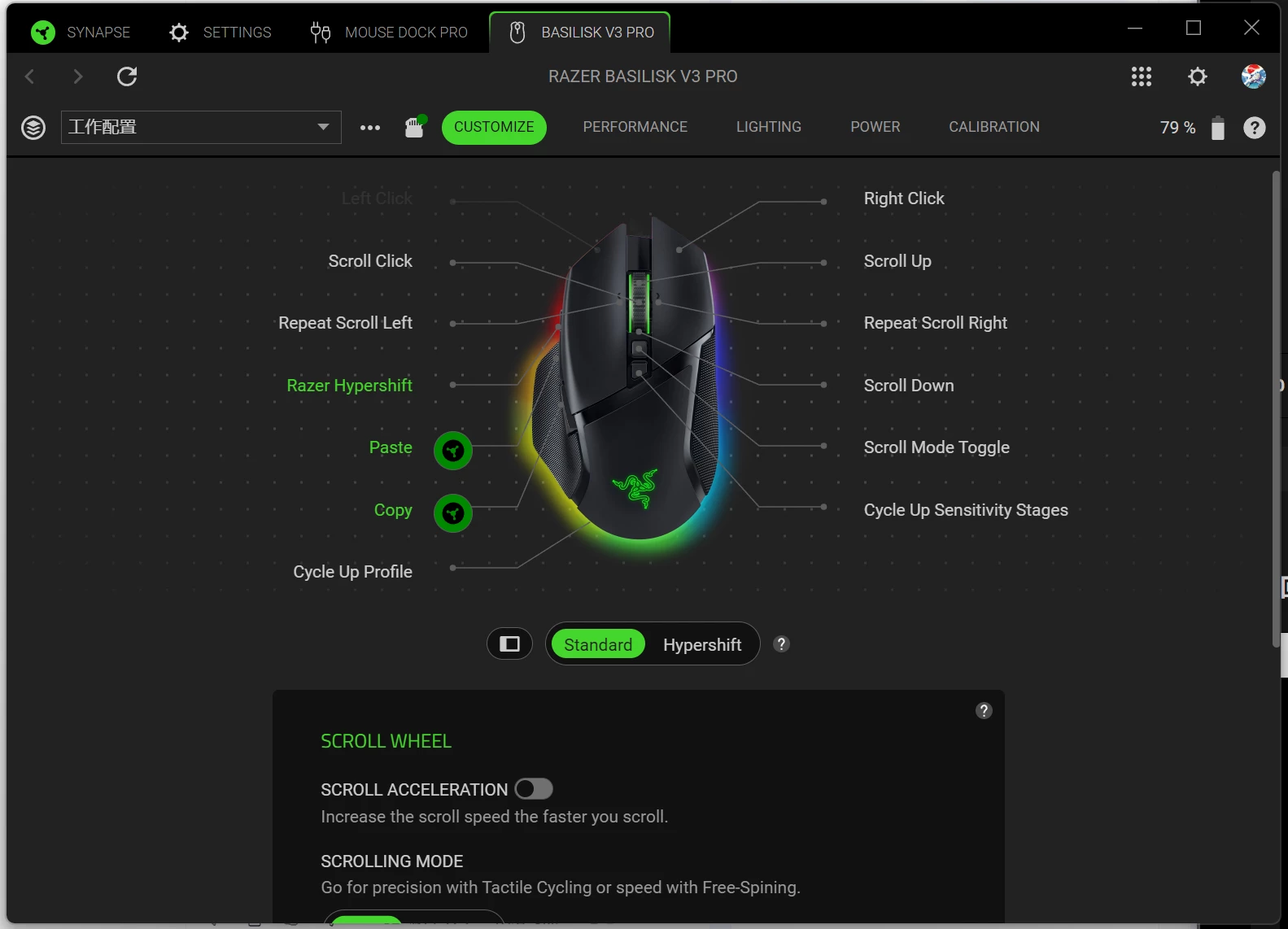Image resolution: width=1288 pixels, height=929 pixels.
Task: Open the profile options three-dot menu
Action: 370,128
